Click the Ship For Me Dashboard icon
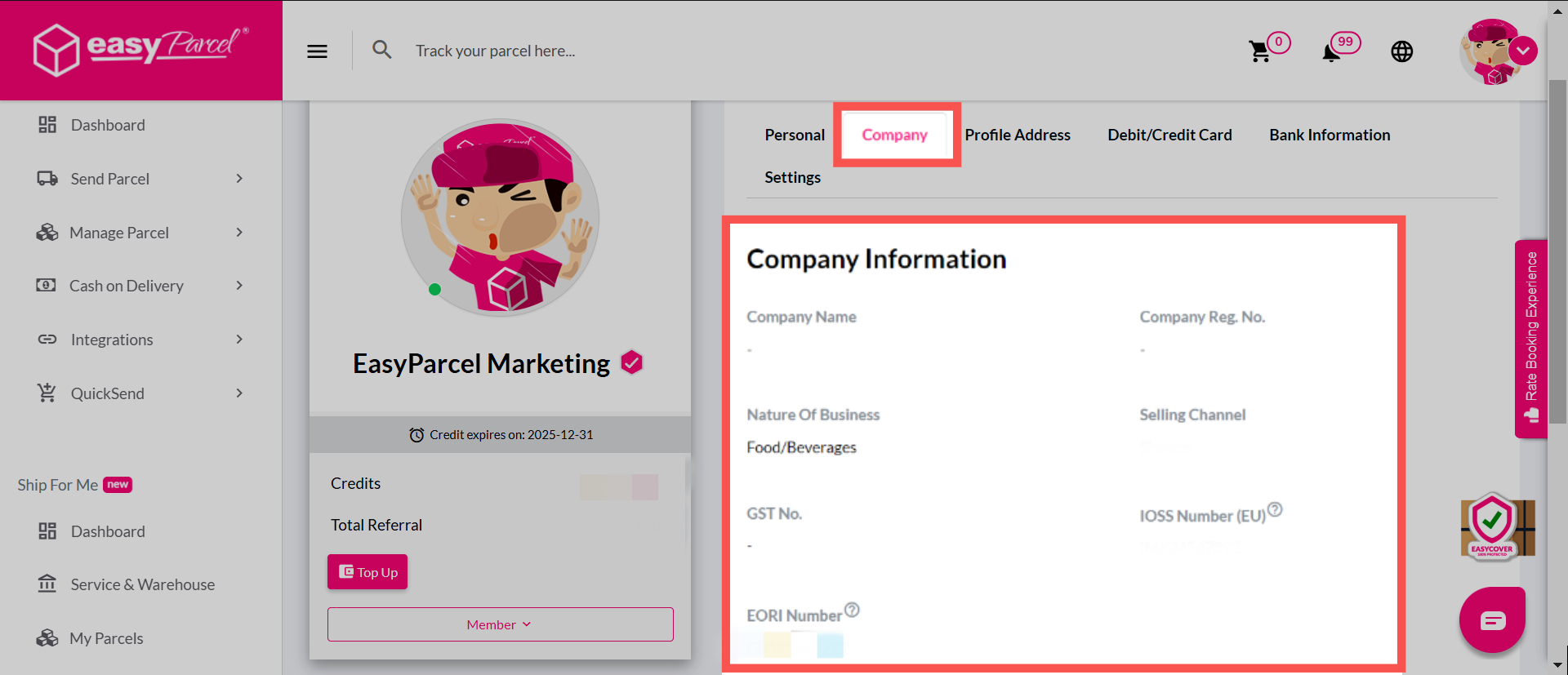1568x675 pixels. coord(47,531)
